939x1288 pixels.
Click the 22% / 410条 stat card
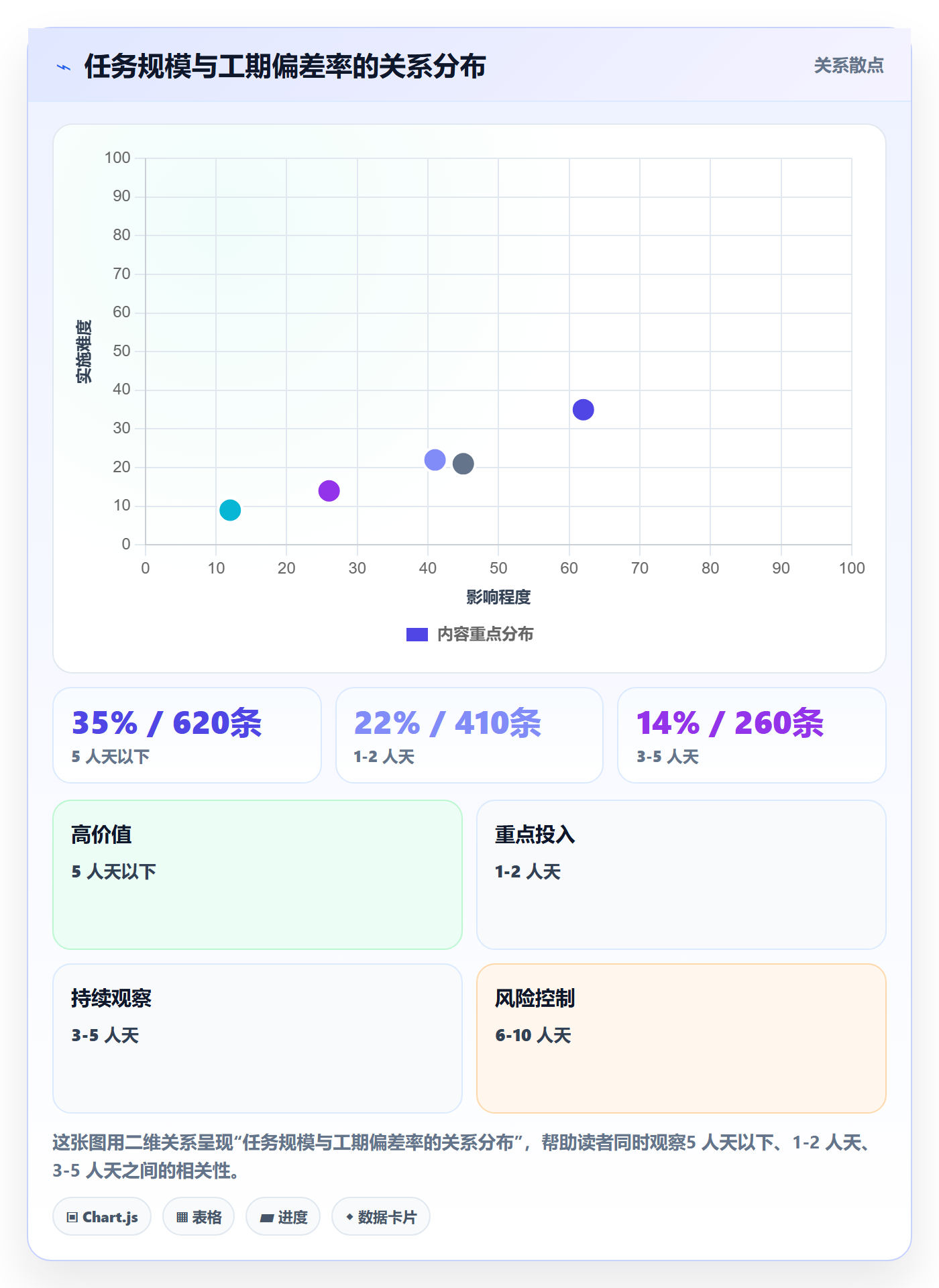point(469,735)
